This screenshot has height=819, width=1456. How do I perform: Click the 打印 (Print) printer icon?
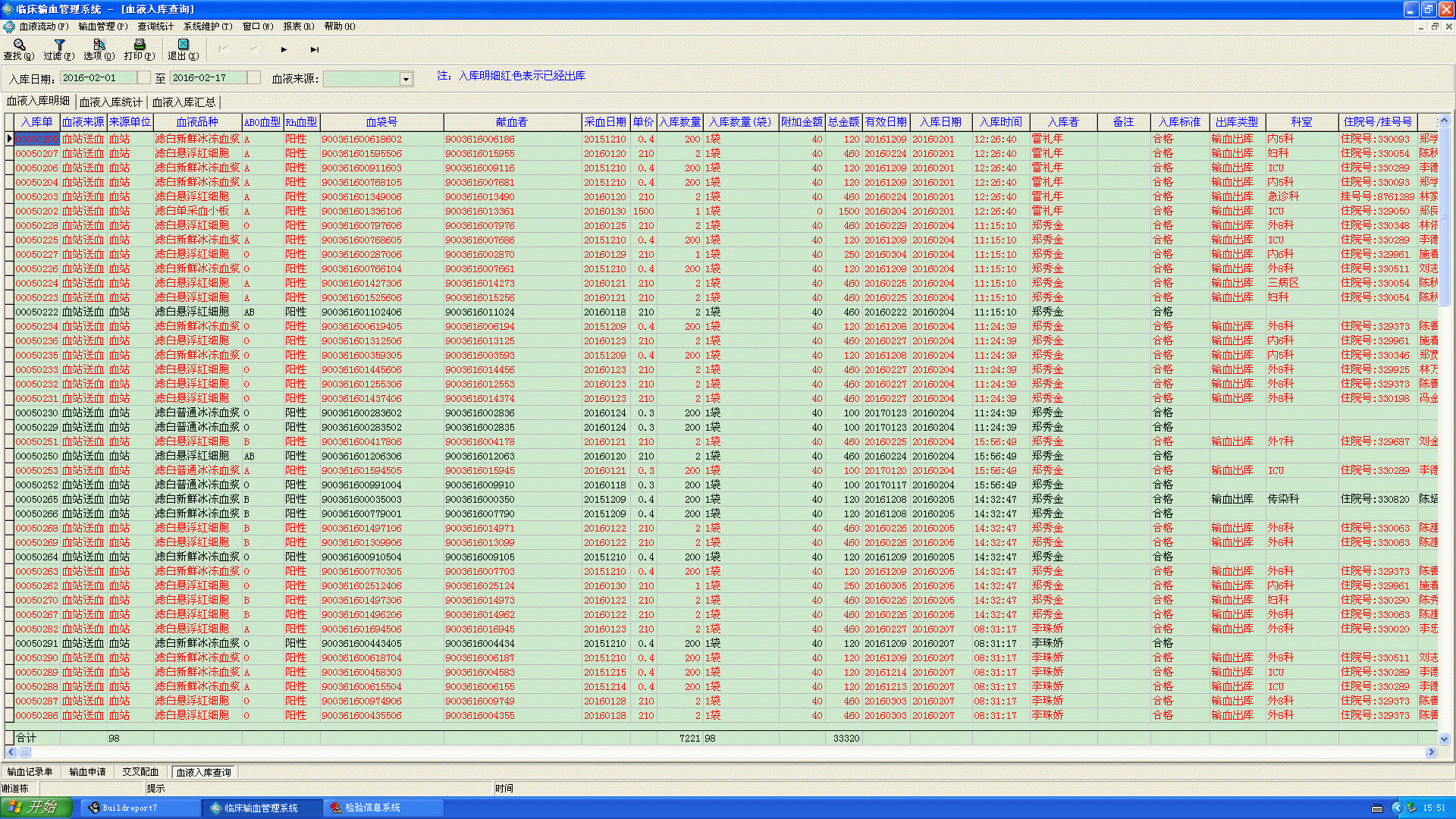click(140, 45)
